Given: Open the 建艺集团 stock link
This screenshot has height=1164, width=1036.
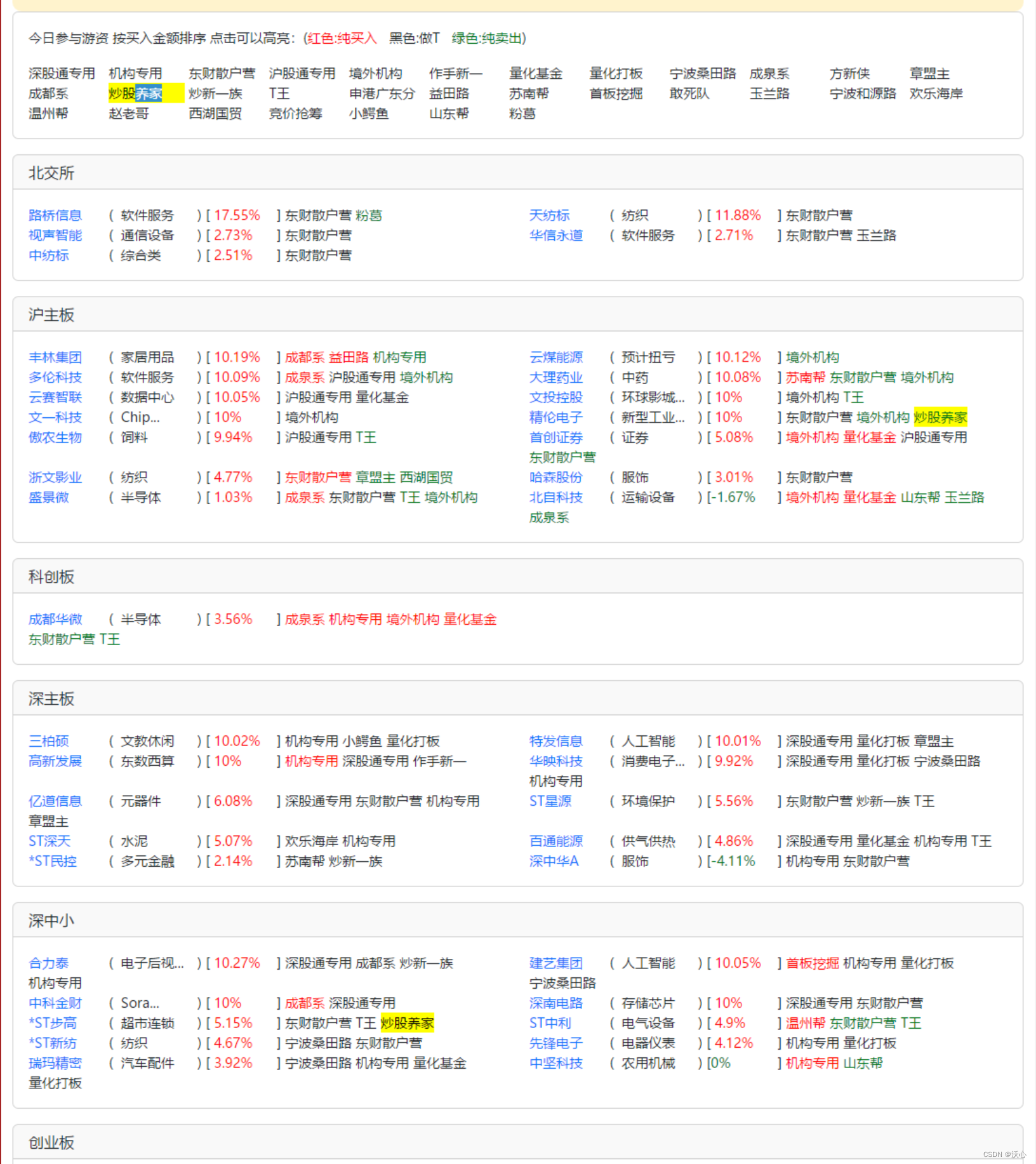Looking at the screenshot, I should (x=556, y=963).
